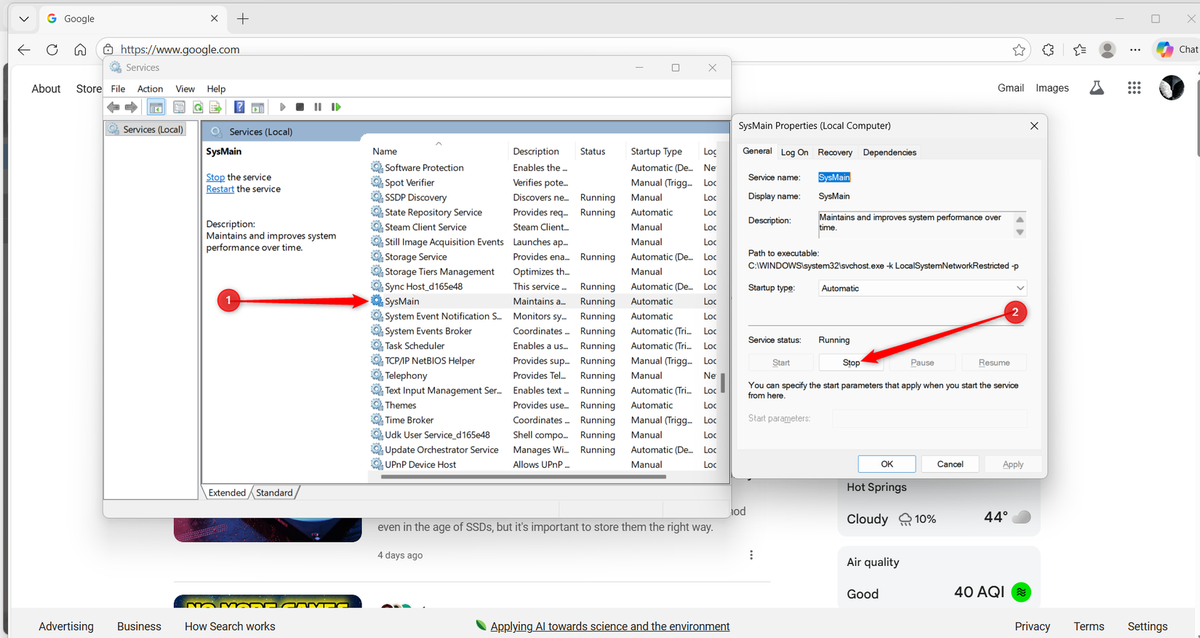Stop Service using the toolbar square icon
The width and height of the screenshot is (1200, 638).
tap(300, 107)
